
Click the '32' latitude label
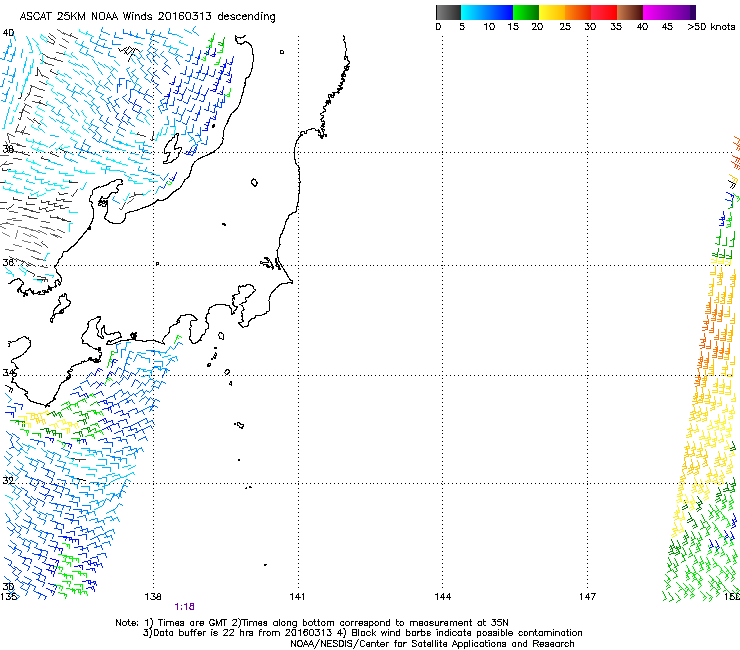[8, 481]
